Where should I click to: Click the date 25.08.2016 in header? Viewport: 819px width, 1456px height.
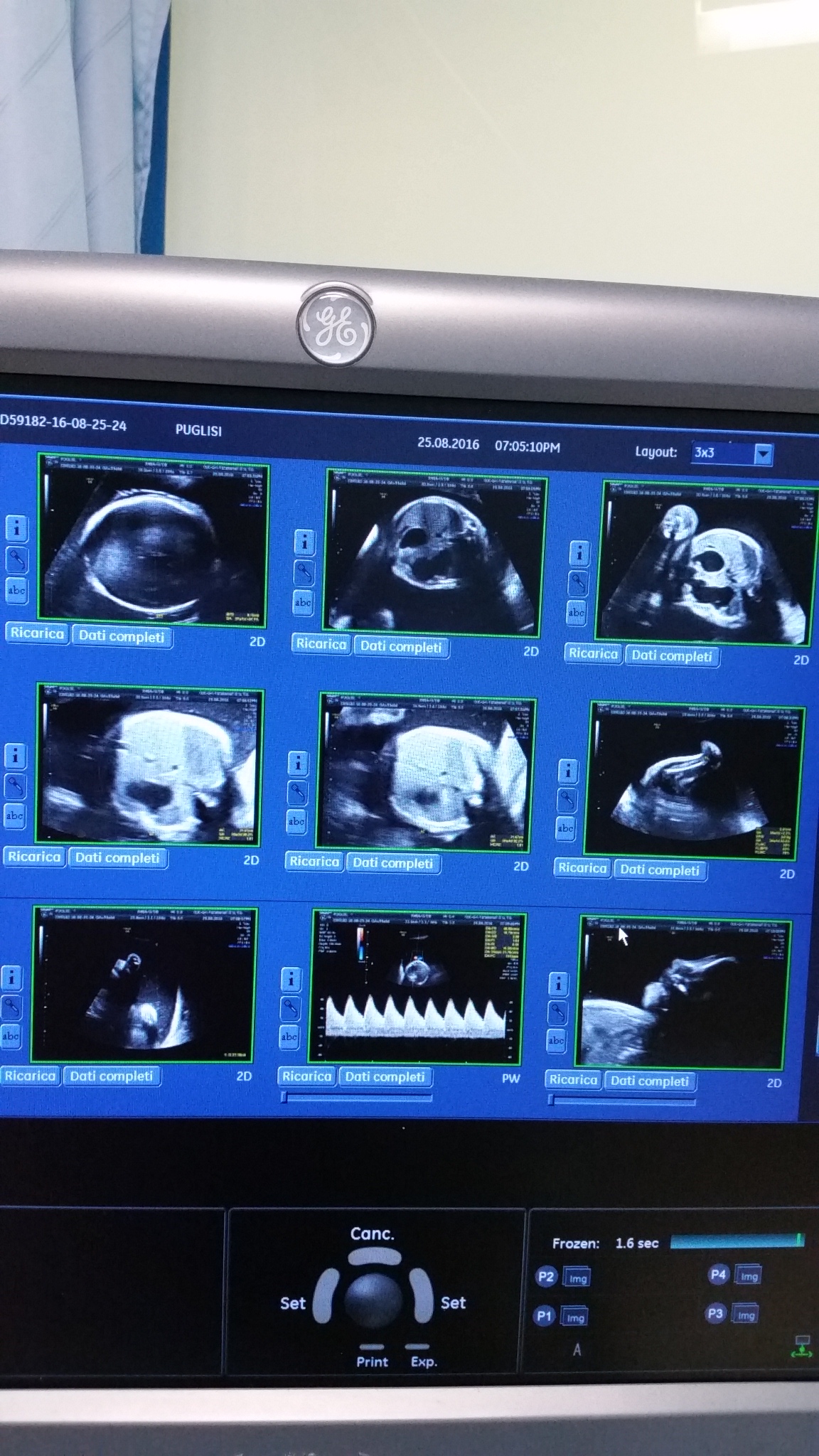pos(449,443)
